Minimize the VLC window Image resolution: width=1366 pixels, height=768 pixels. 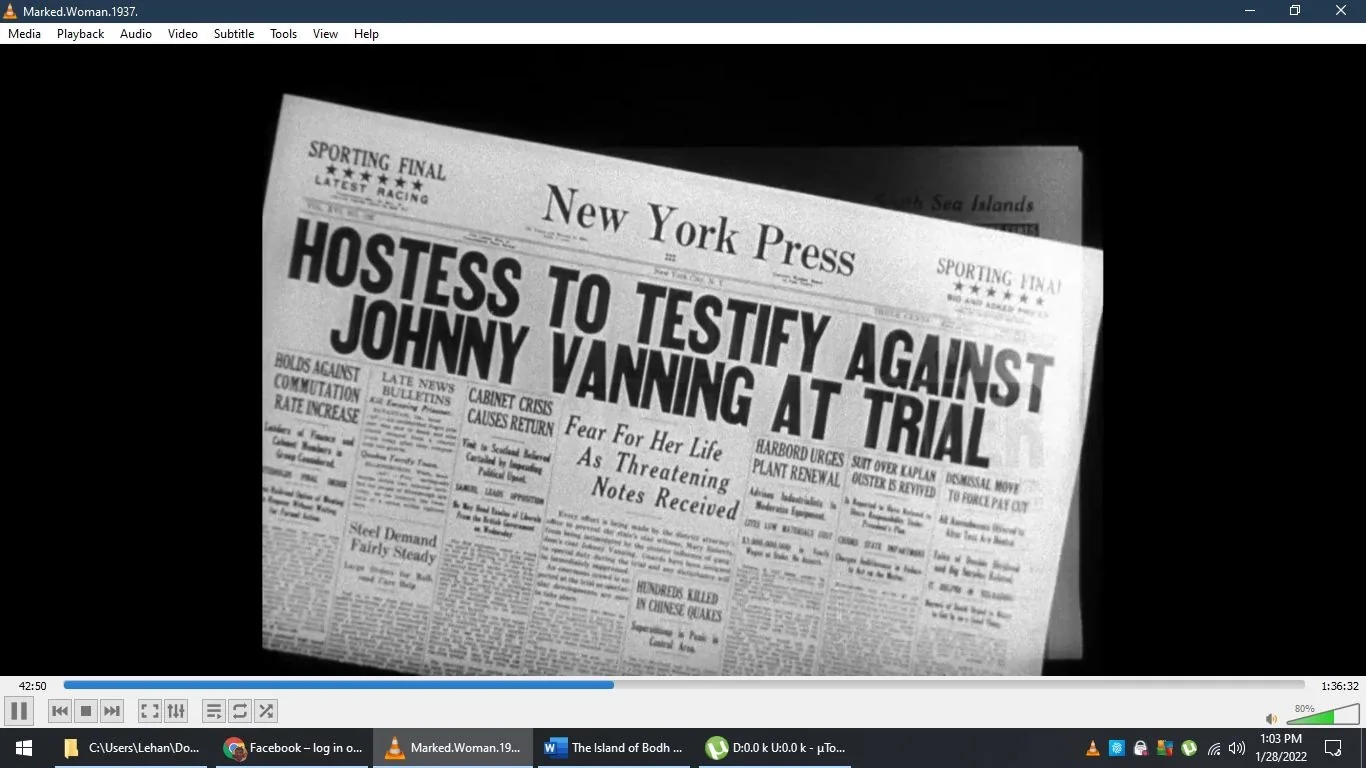coord(1250,11)
